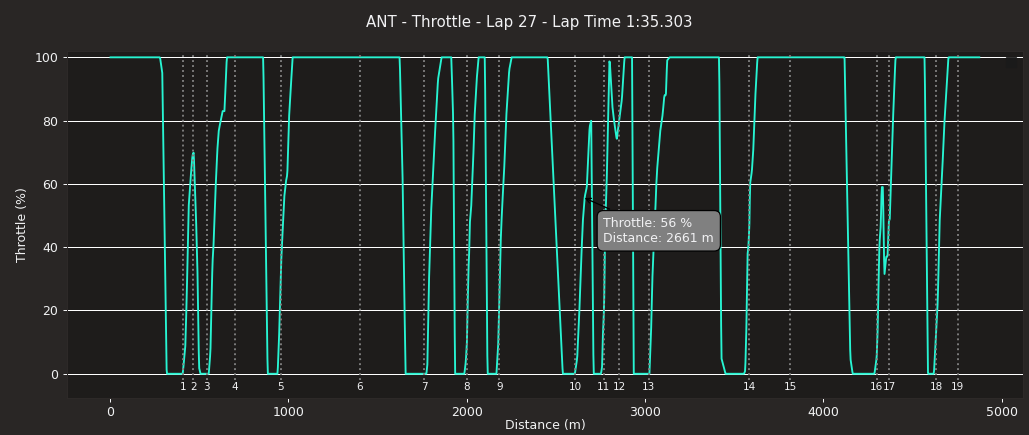Viewport: 1029px width, 435px height.
Task: Click the corner 10 marker label
Action: (x=575, y=387)
